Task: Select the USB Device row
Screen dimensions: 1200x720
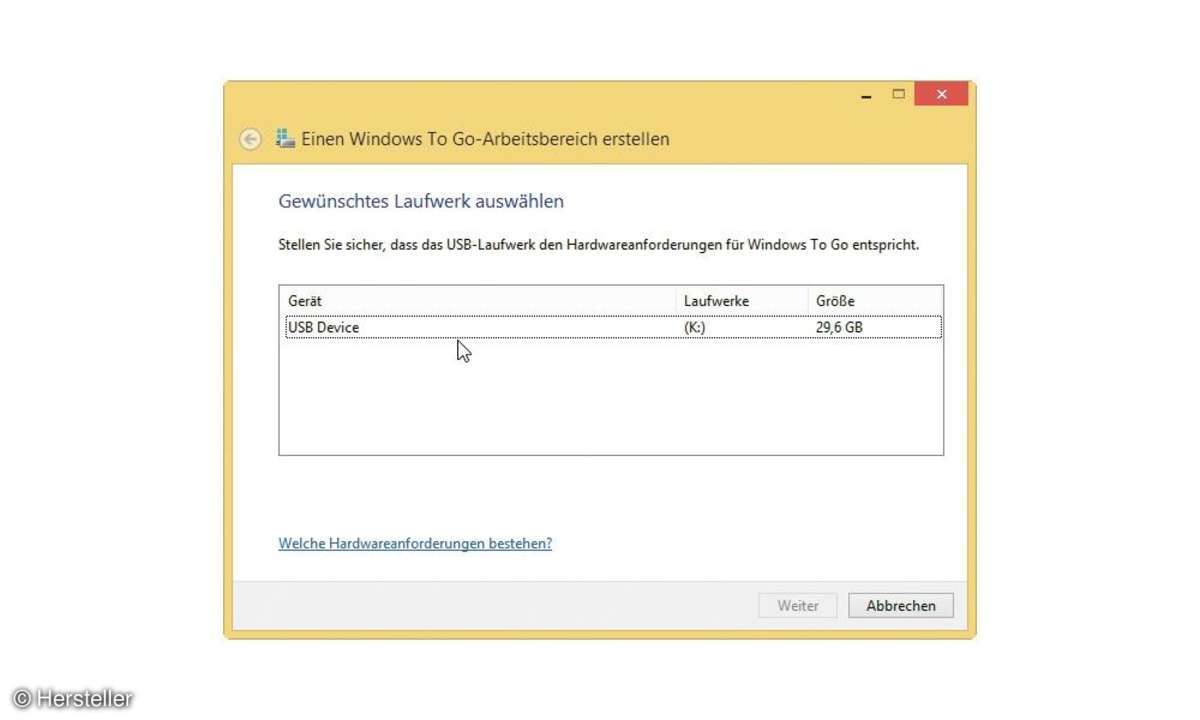Action: [613, 327]
